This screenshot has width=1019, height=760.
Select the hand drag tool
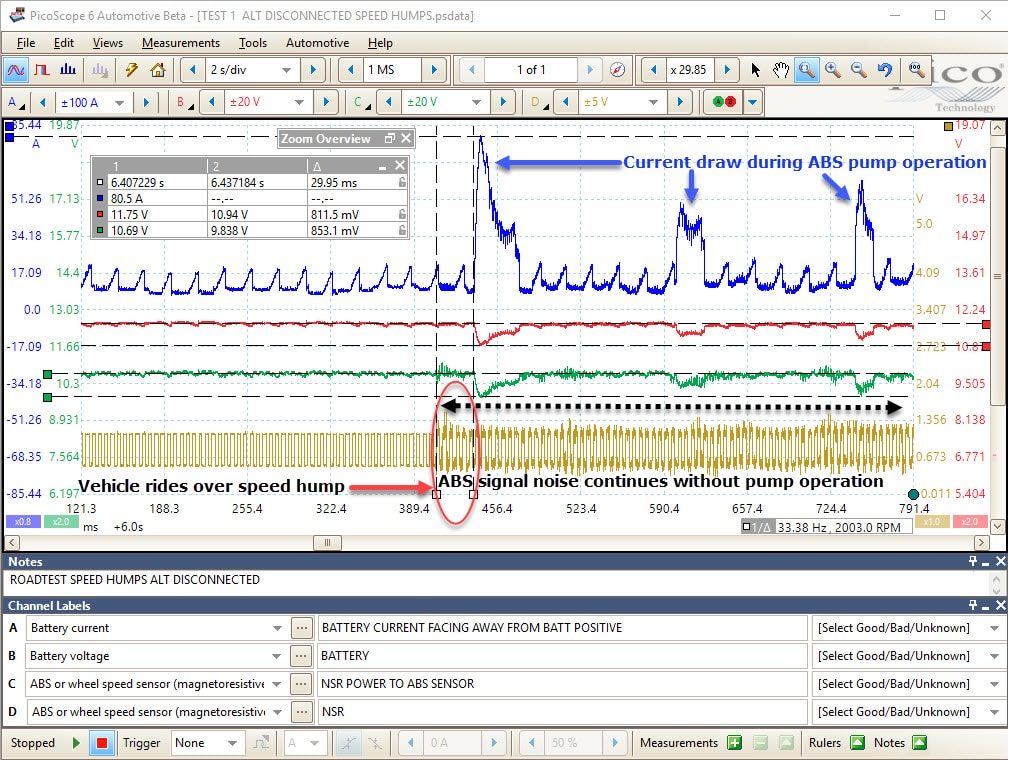tap(780, 70)
